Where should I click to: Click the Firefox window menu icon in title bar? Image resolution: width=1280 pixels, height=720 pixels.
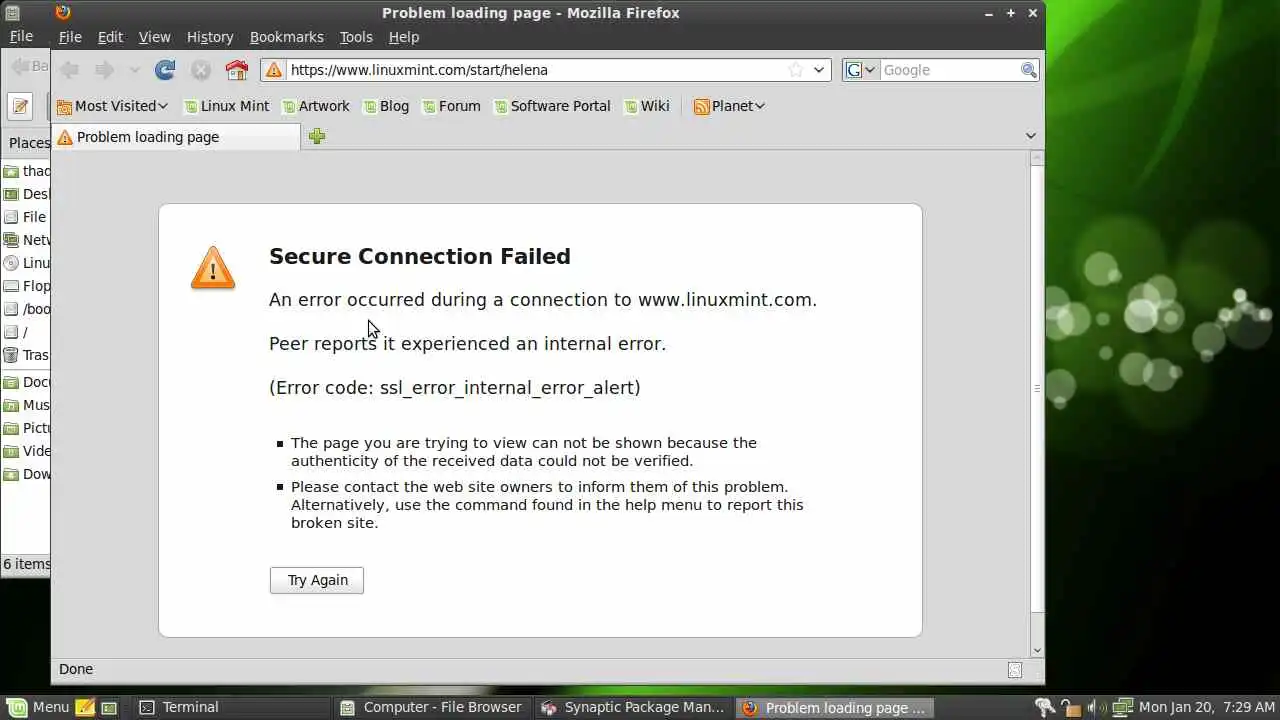[63, 12]
